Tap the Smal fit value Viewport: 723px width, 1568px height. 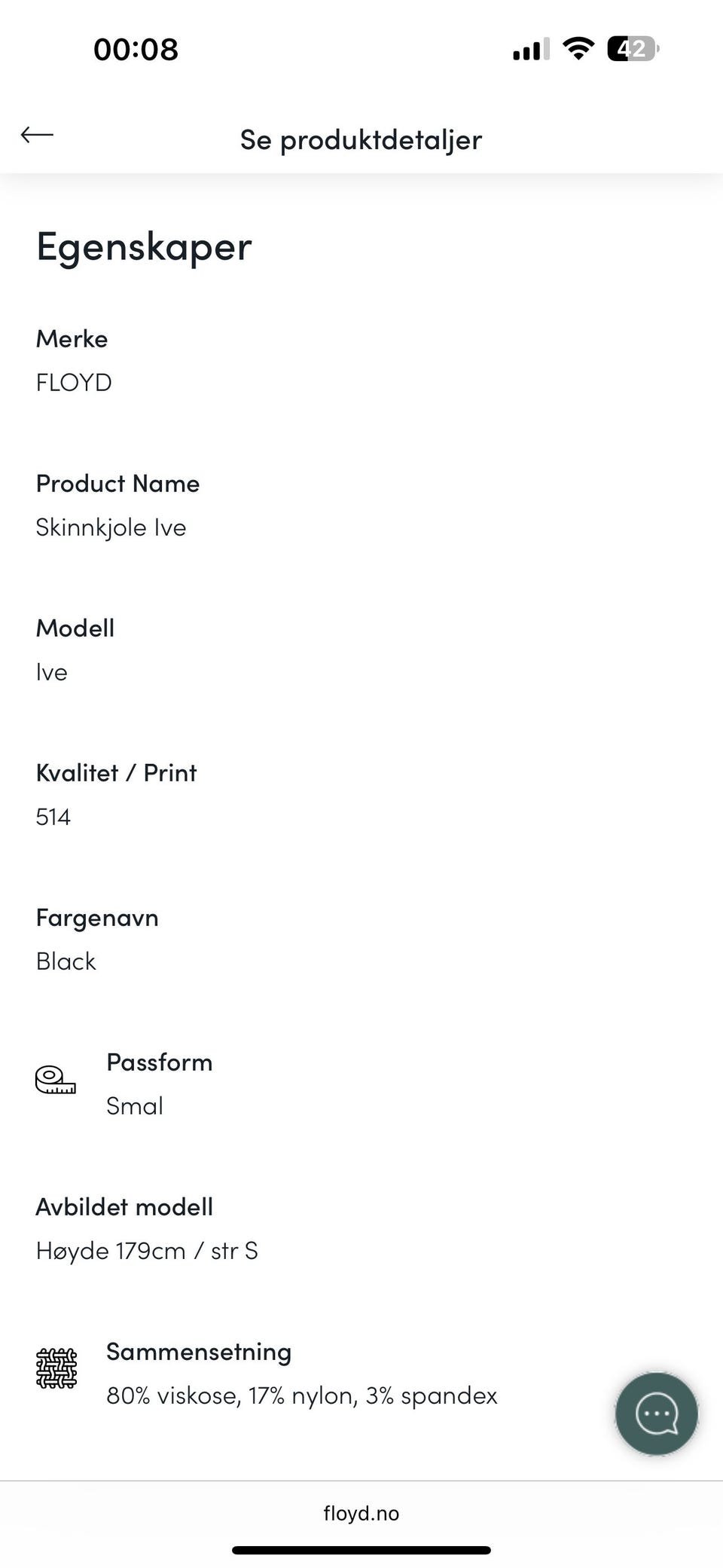[135, 1106]
